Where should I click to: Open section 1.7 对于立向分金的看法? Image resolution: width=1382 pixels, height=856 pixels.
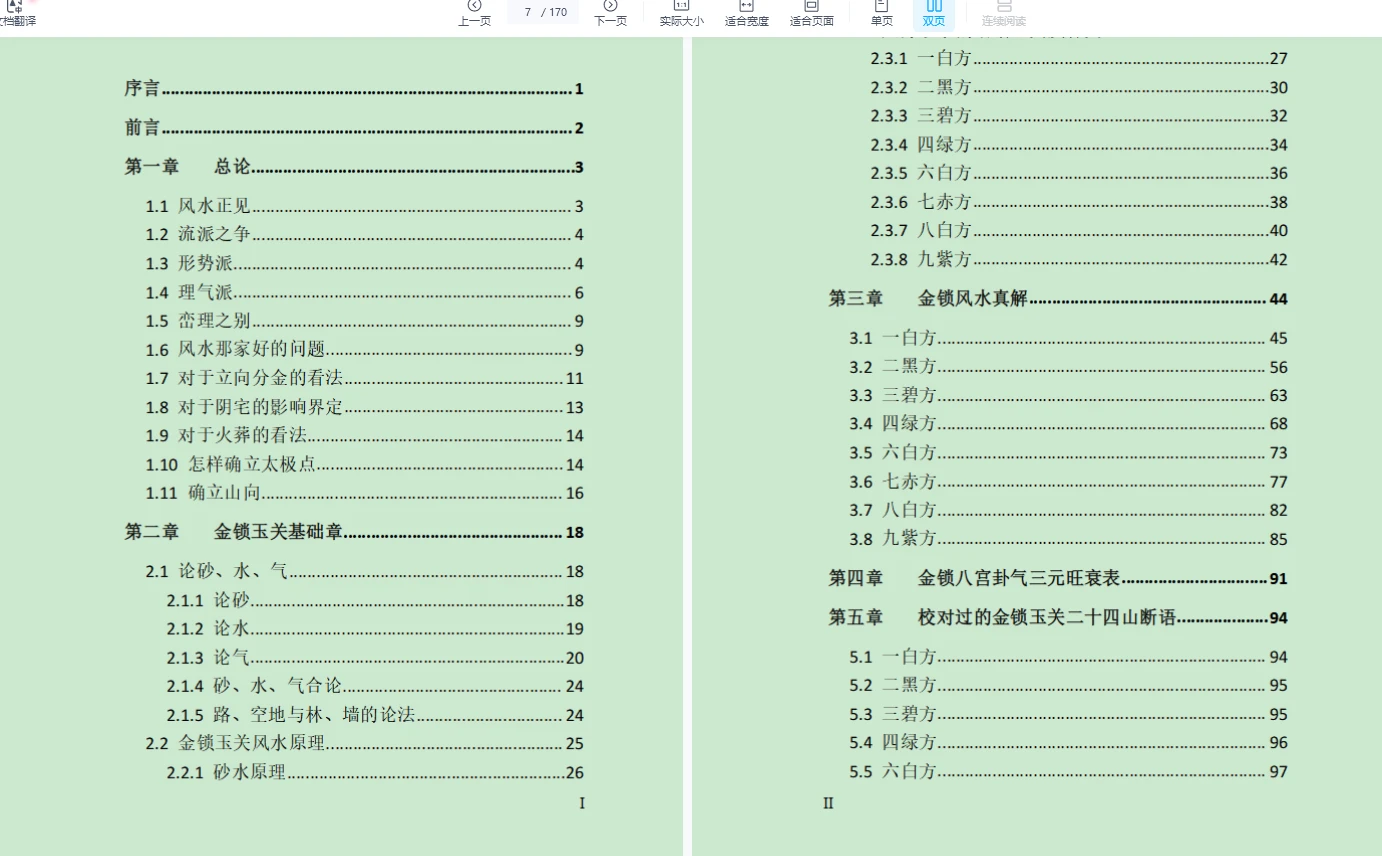click(364, 379)
